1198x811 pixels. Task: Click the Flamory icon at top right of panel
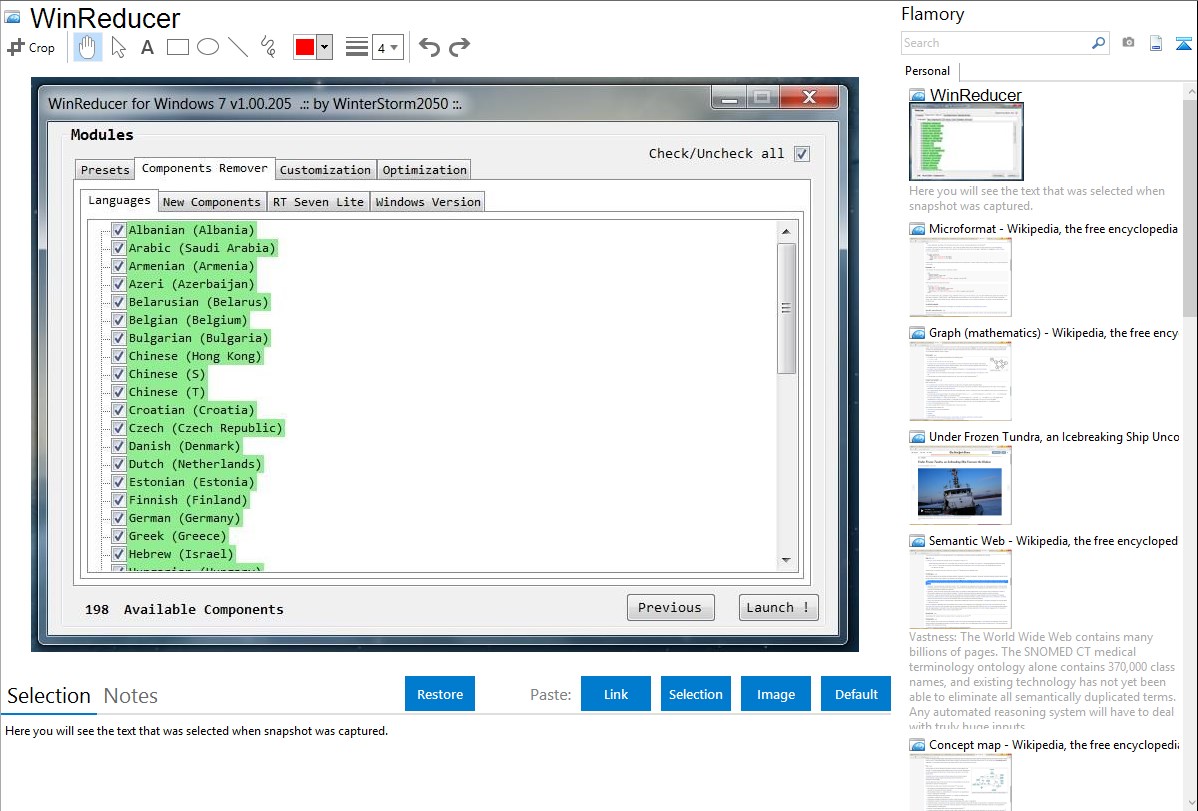click(x=1183, y=43)
